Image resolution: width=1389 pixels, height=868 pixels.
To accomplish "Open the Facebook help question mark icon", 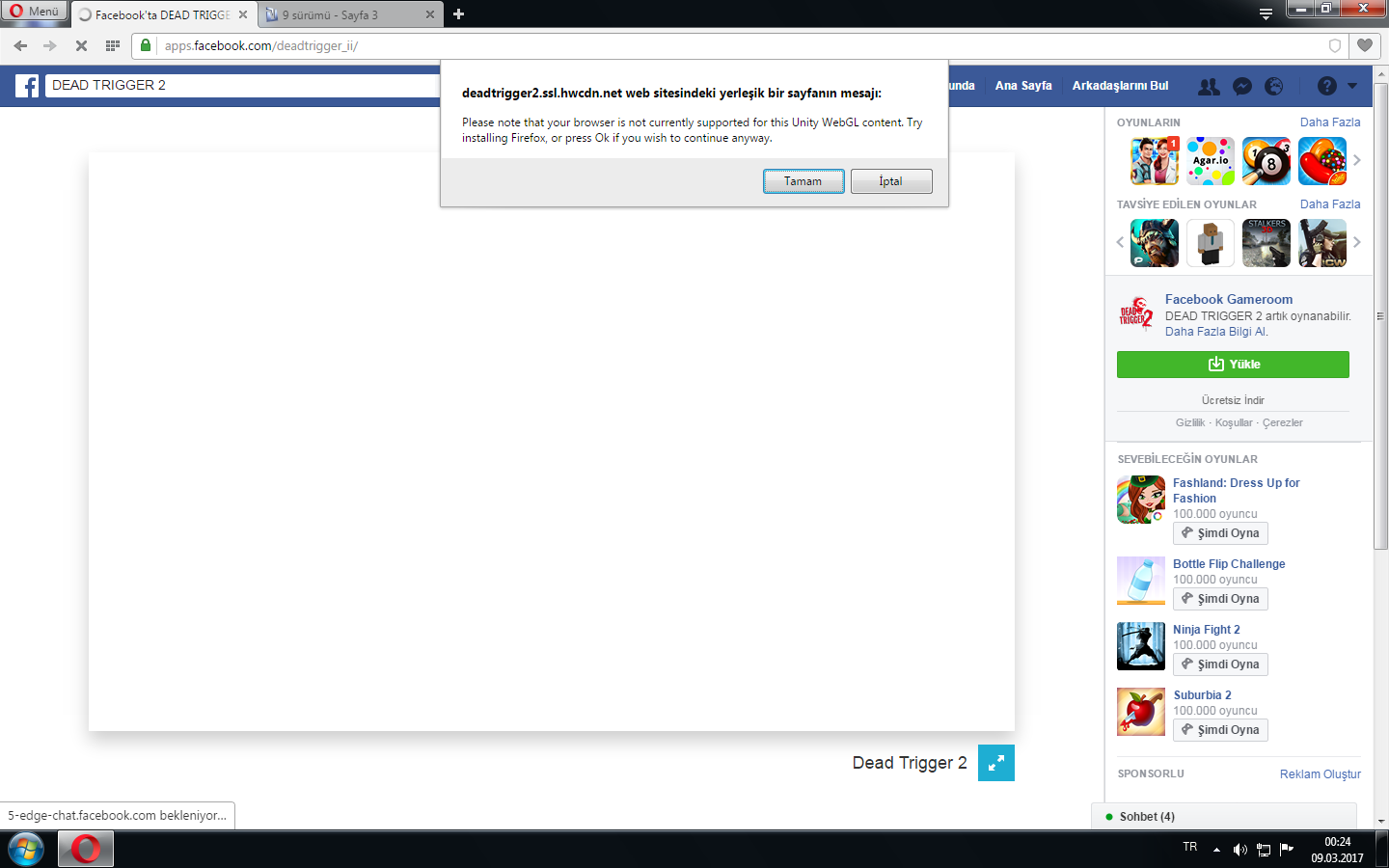I will 1327,86.
